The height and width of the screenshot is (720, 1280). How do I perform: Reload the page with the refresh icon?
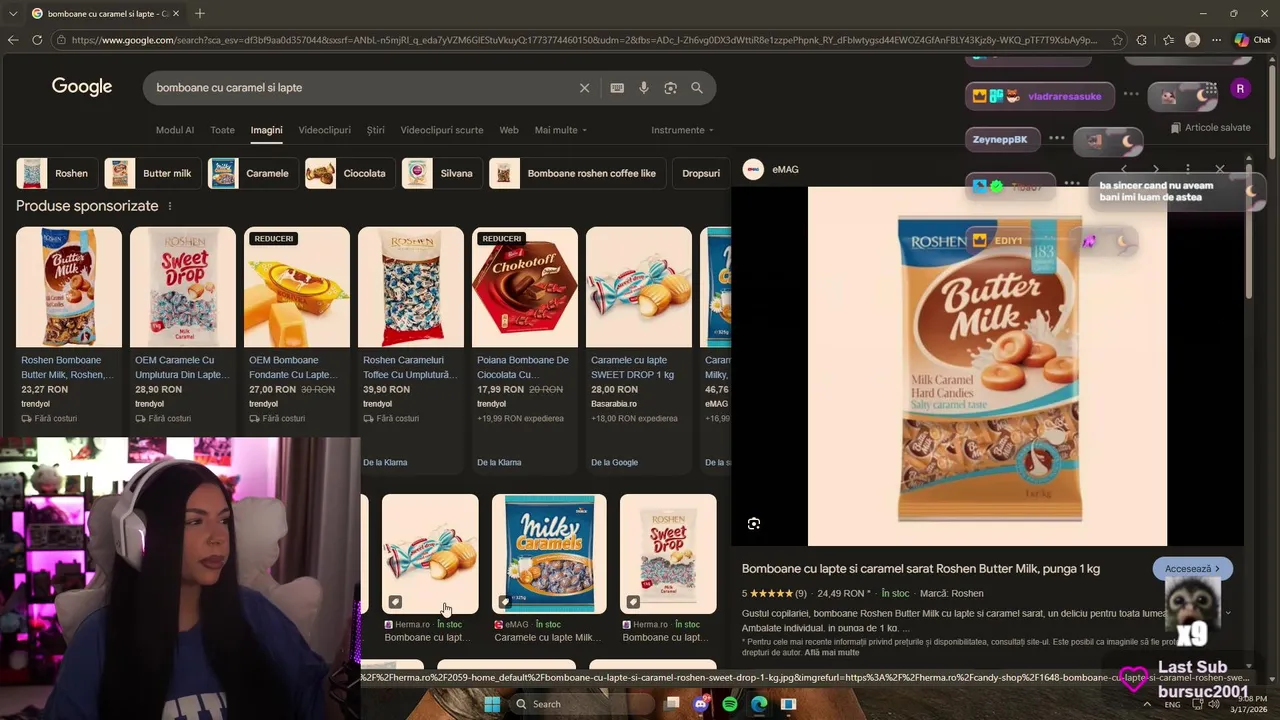tap(37, 40)
